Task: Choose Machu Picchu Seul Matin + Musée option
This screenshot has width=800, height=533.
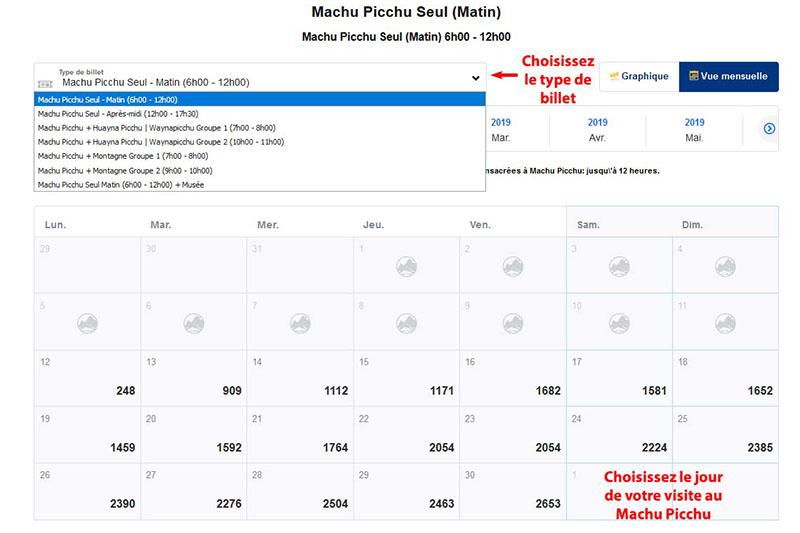Action: [260, 185]
